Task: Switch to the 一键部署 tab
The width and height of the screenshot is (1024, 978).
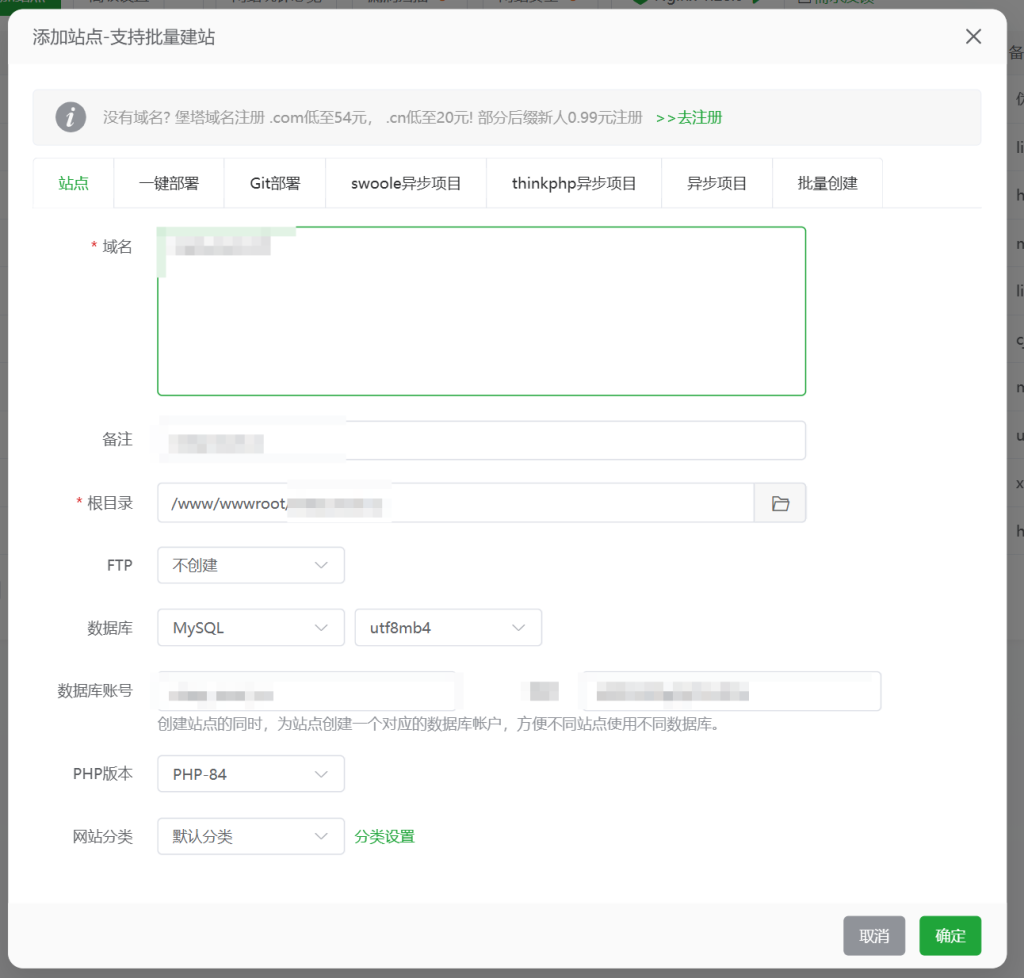Action: [x=168, y=183]
